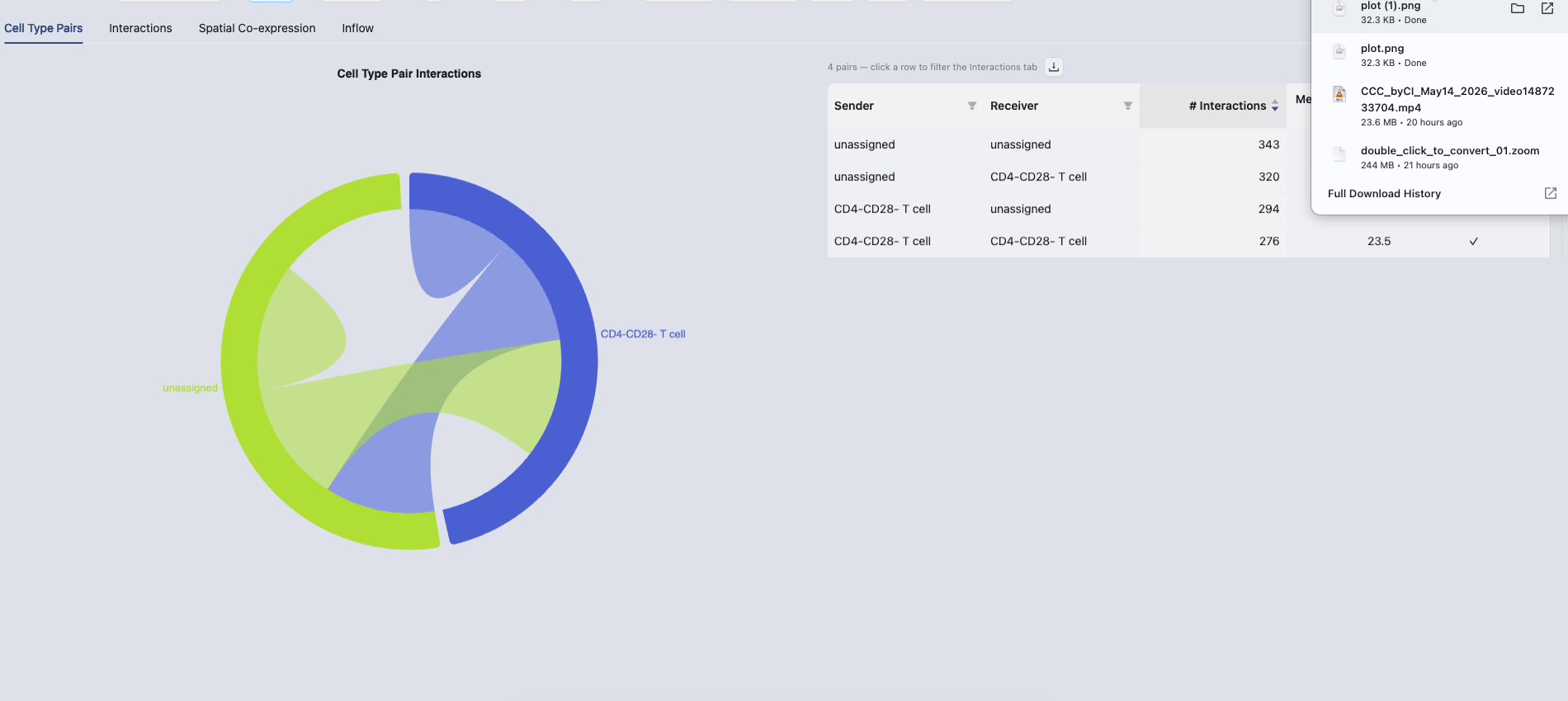Open plot (1).png in new window

[1547, 8]
